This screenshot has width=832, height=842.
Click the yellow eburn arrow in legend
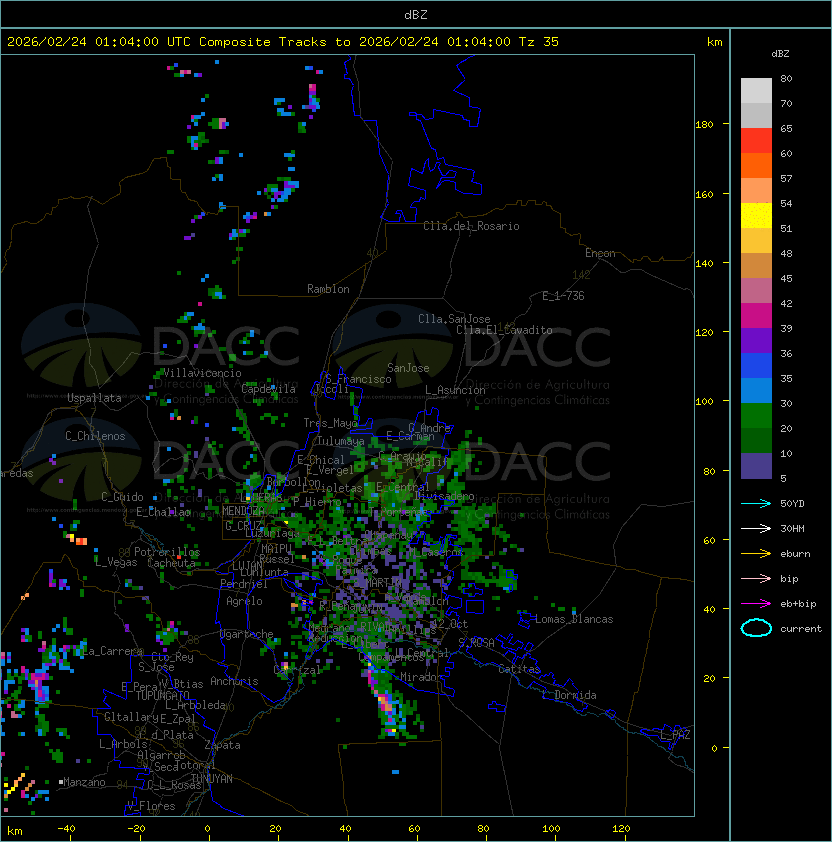click(x=756, y=554)
